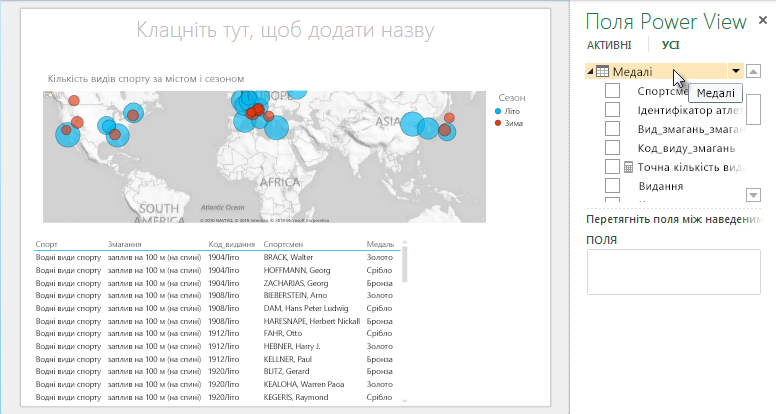This screenshot has height=414, width=776.
Task: Click the calculator icon beside Точна кількість
Action: (x=628, y=167)
